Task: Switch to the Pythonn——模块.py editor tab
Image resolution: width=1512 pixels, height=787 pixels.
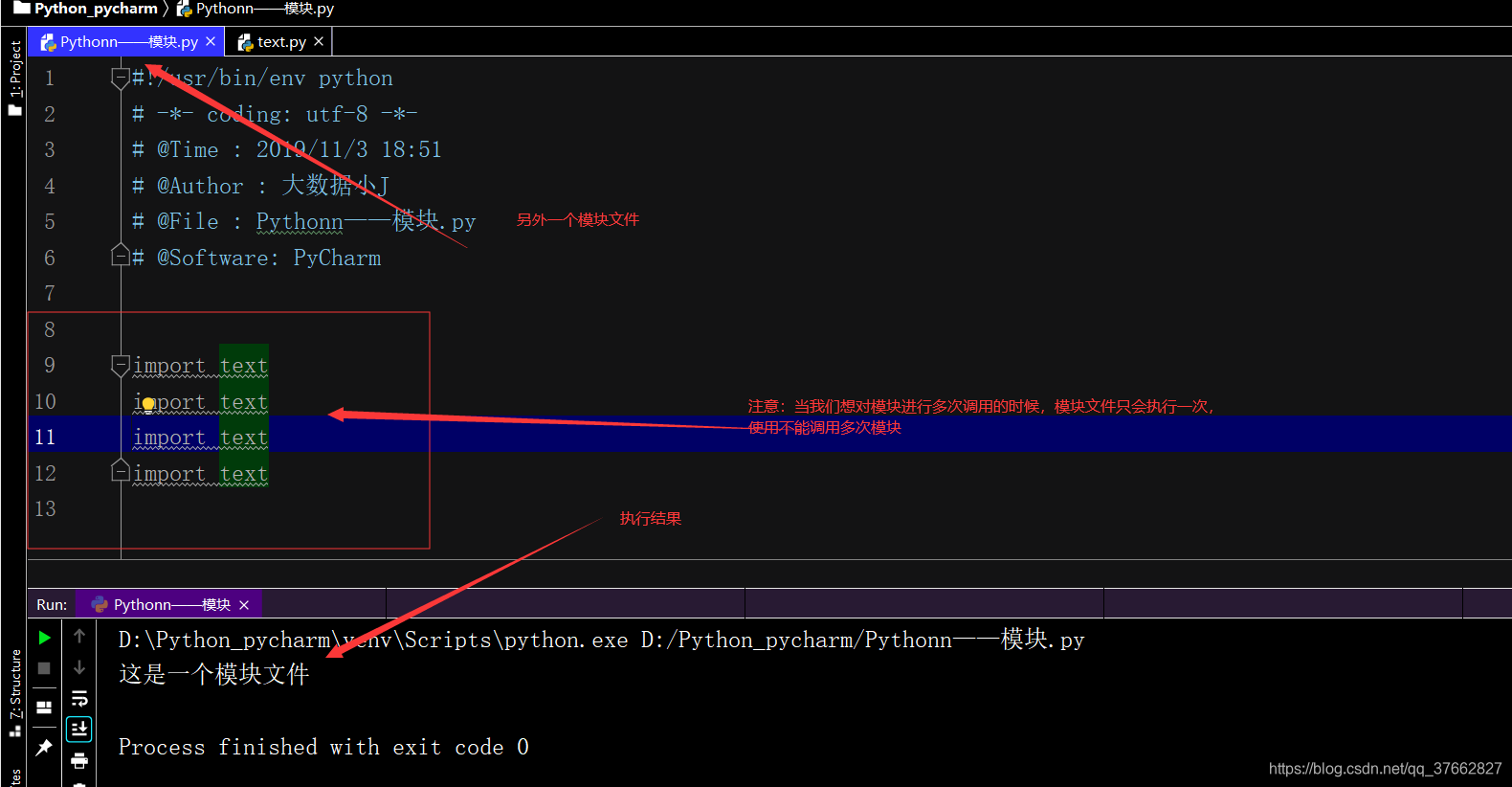Action: (125, 42)
